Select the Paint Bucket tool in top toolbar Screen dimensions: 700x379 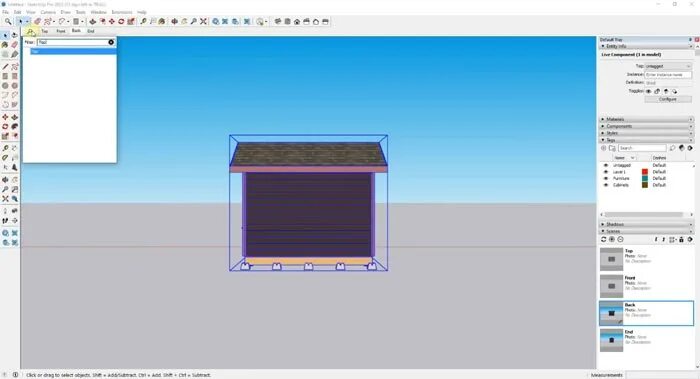point(162,21)
